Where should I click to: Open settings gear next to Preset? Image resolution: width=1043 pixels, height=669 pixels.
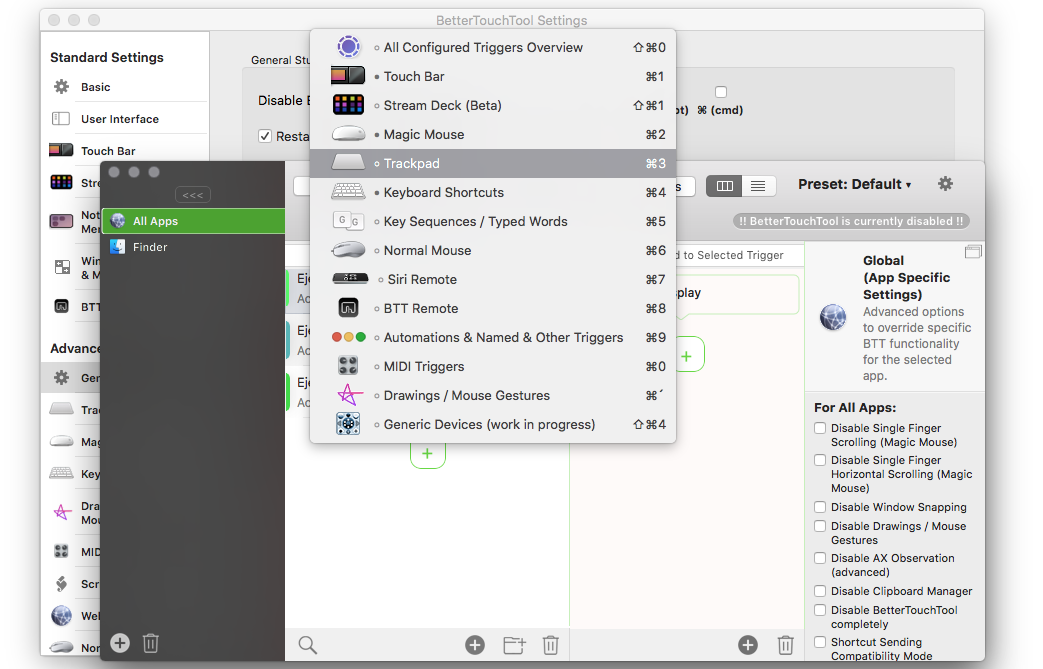point(945,184)
